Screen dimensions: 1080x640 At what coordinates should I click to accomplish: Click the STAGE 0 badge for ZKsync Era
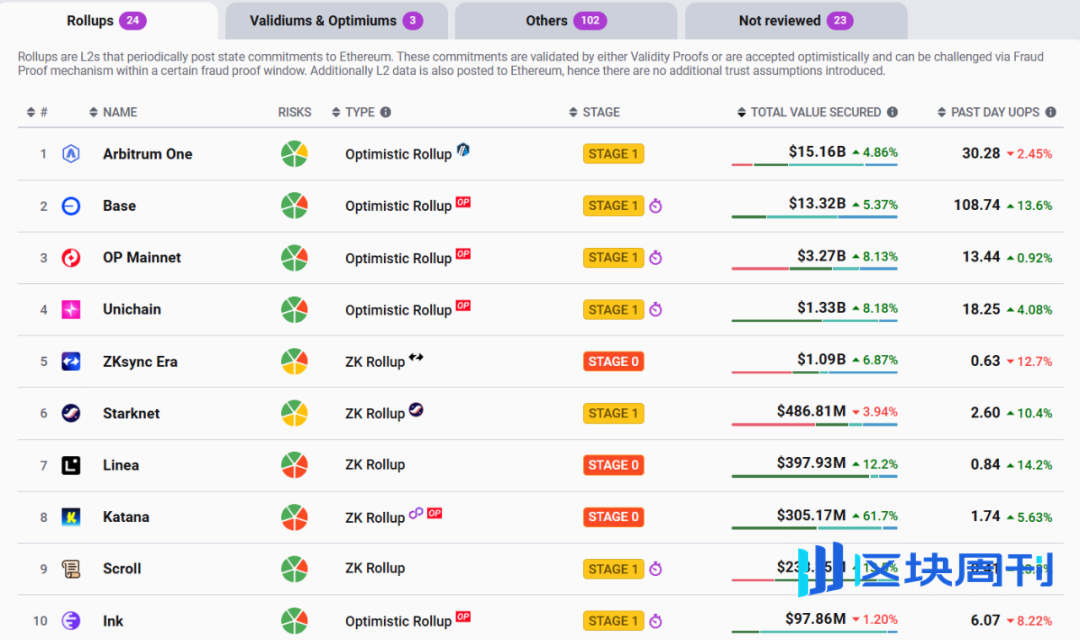tap(613, 362)
